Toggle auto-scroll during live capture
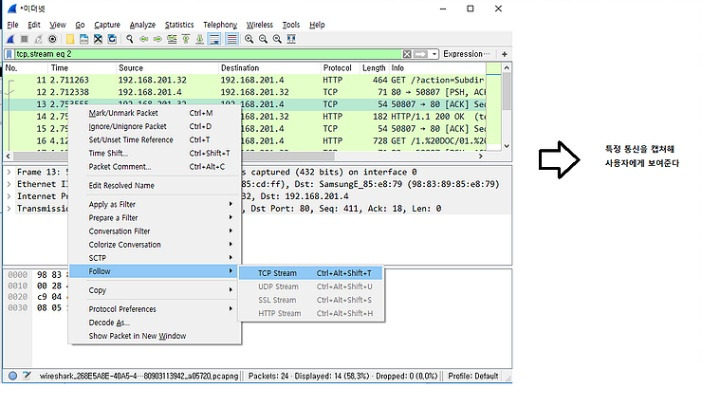This screenshot has height=394, width=702. coord(214,39)
